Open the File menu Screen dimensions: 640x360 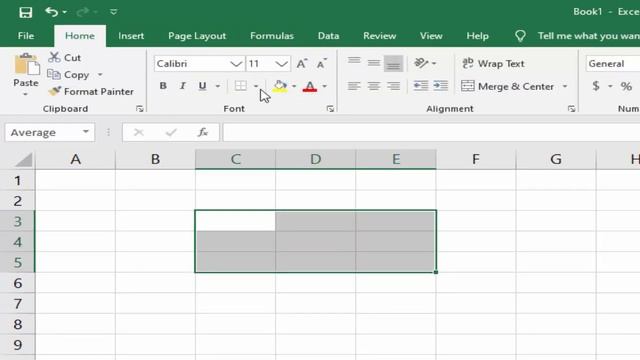tap(26, 36)
